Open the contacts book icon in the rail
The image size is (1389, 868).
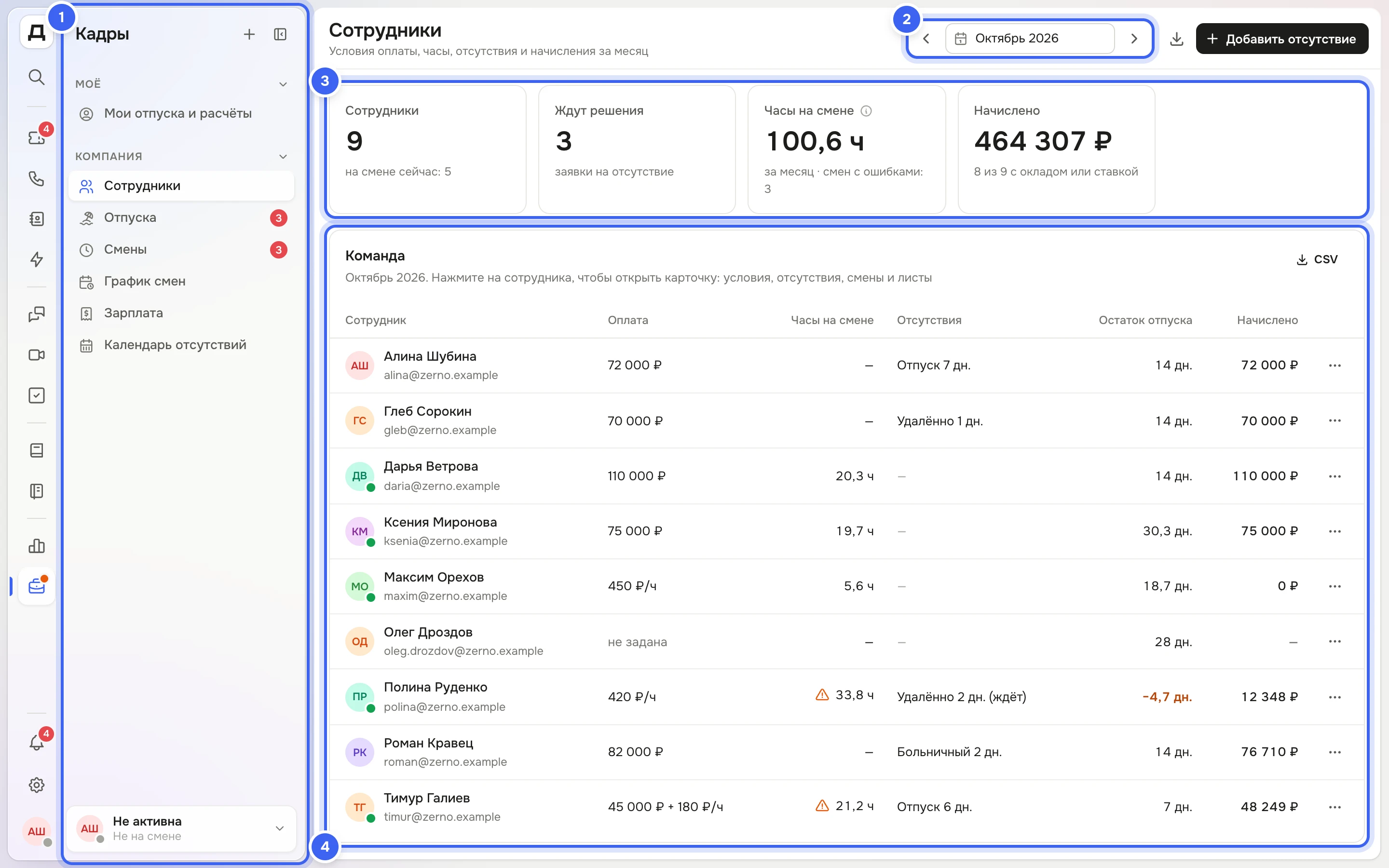click(x=36, y=219)
